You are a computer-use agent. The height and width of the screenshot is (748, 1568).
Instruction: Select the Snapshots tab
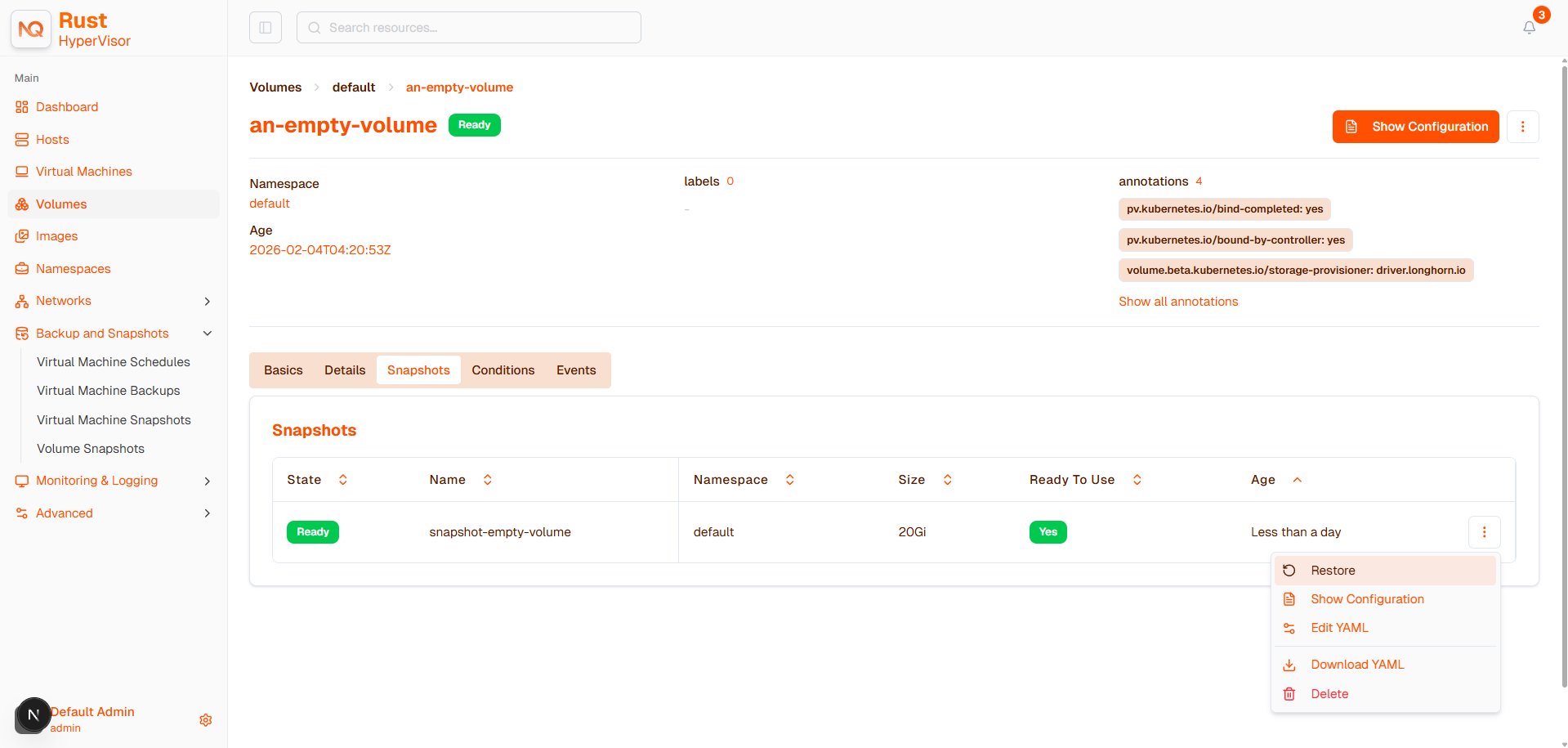click(x=418, y=370)
